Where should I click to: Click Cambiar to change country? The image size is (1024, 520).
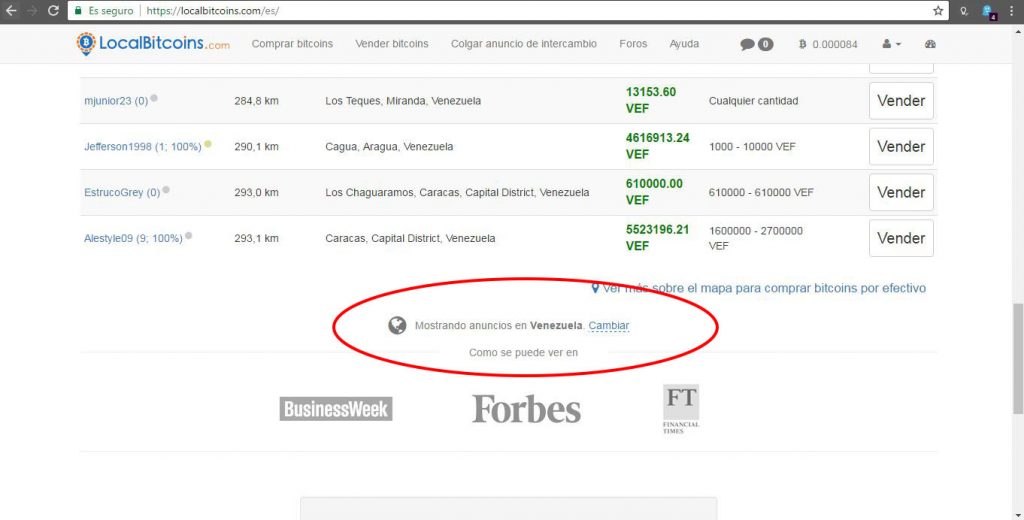[609, 325]
